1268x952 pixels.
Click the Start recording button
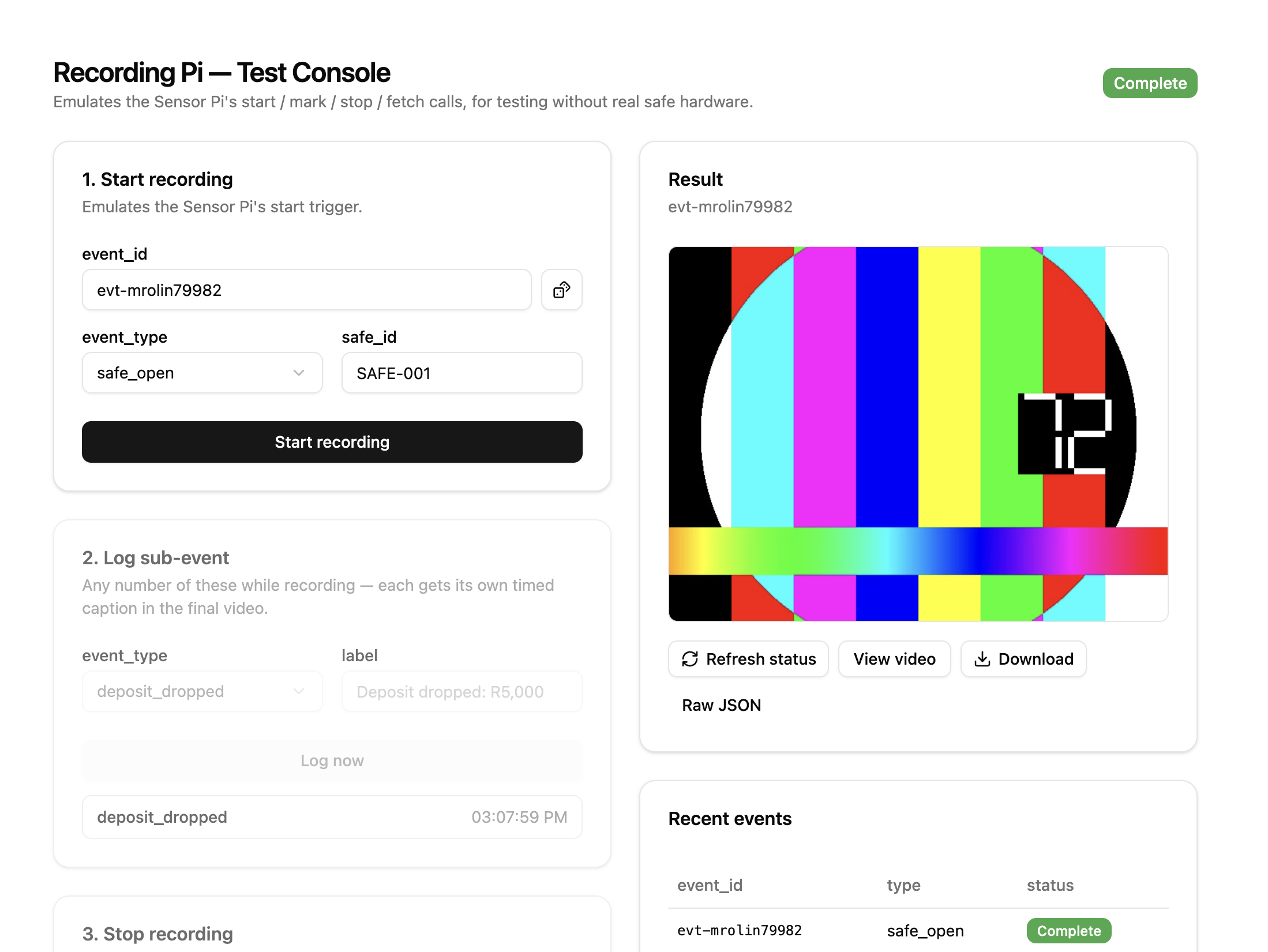click(x=332, y=442)
